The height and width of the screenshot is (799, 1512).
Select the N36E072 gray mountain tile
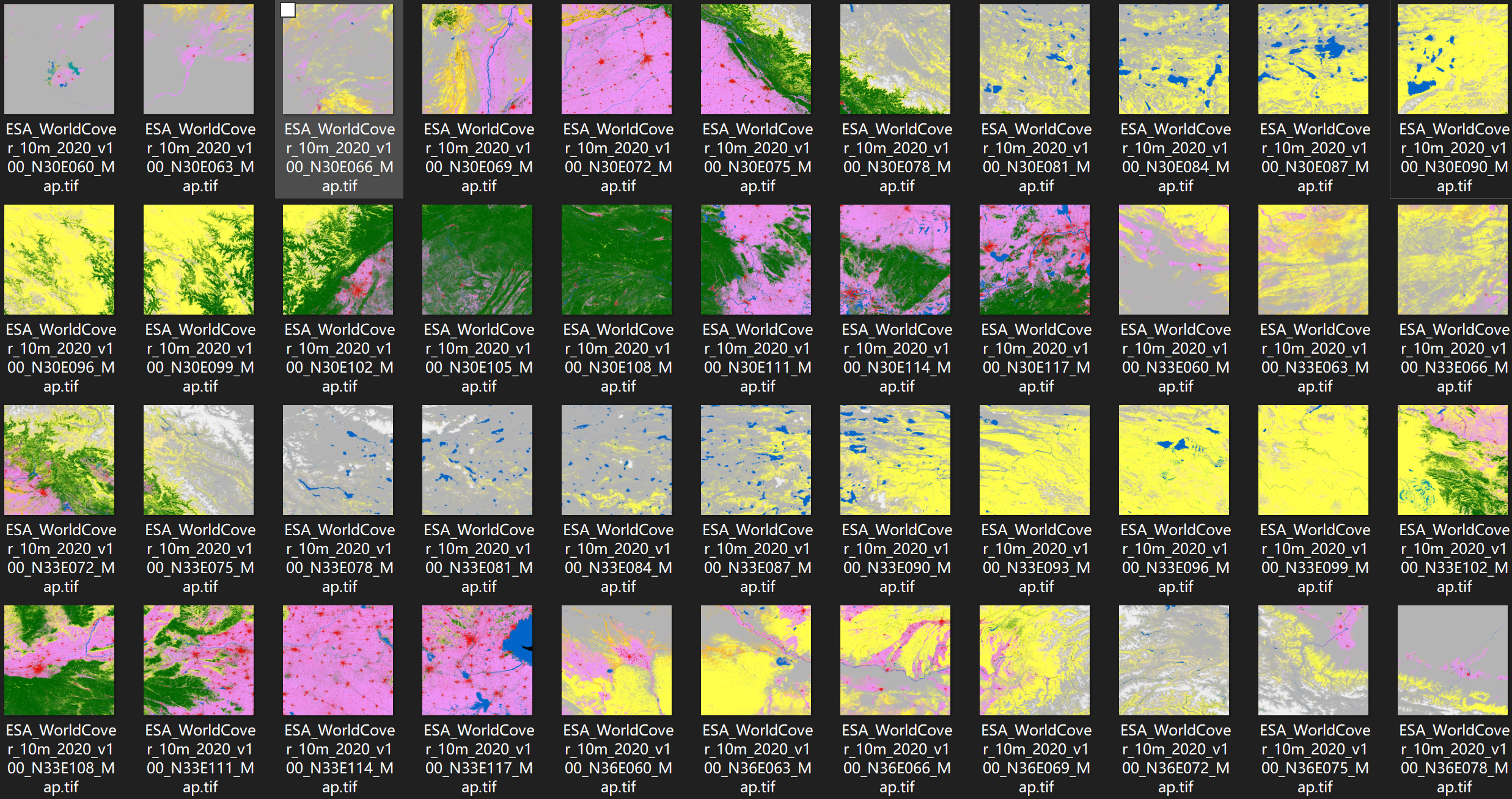point(1174,660)
